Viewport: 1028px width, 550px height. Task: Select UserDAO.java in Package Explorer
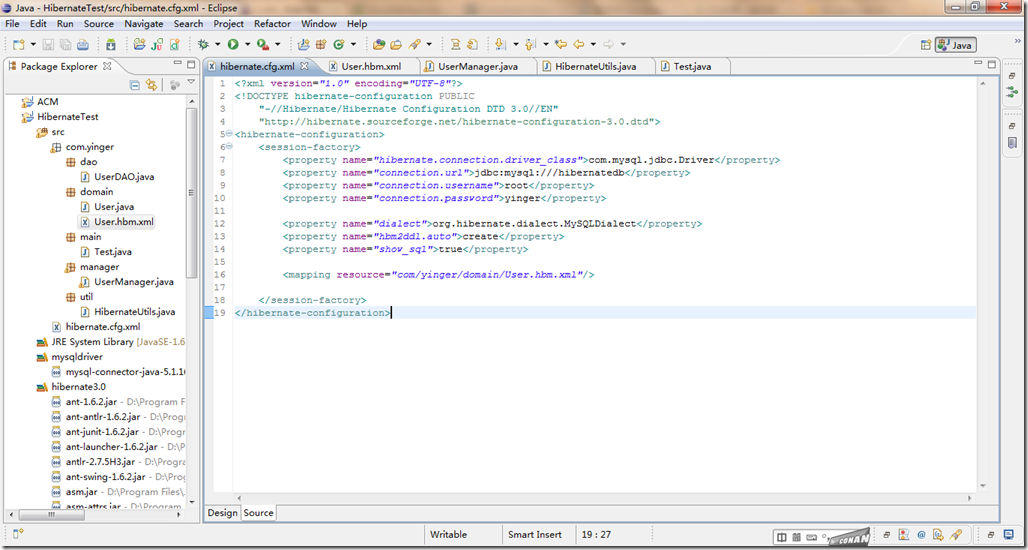point(124,176)
